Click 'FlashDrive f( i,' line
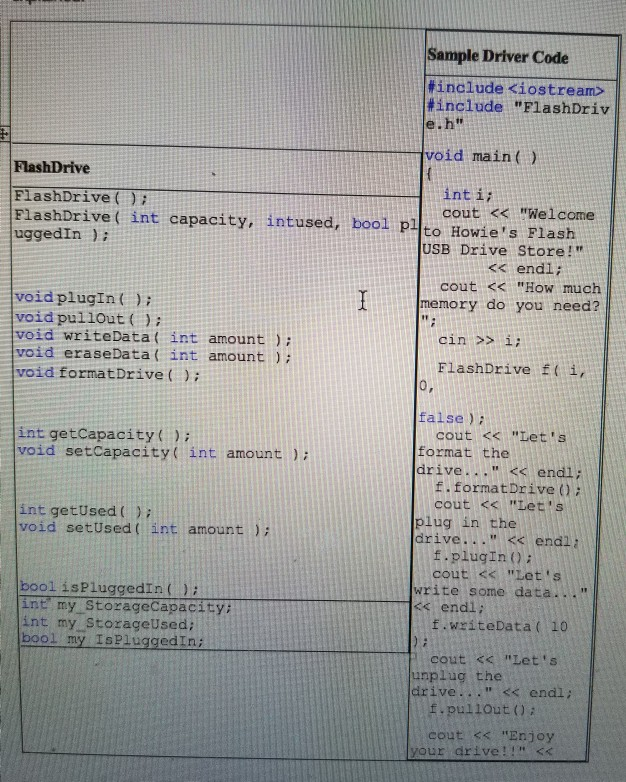Viewport: 626px width, 782px height. click(511, 370)
